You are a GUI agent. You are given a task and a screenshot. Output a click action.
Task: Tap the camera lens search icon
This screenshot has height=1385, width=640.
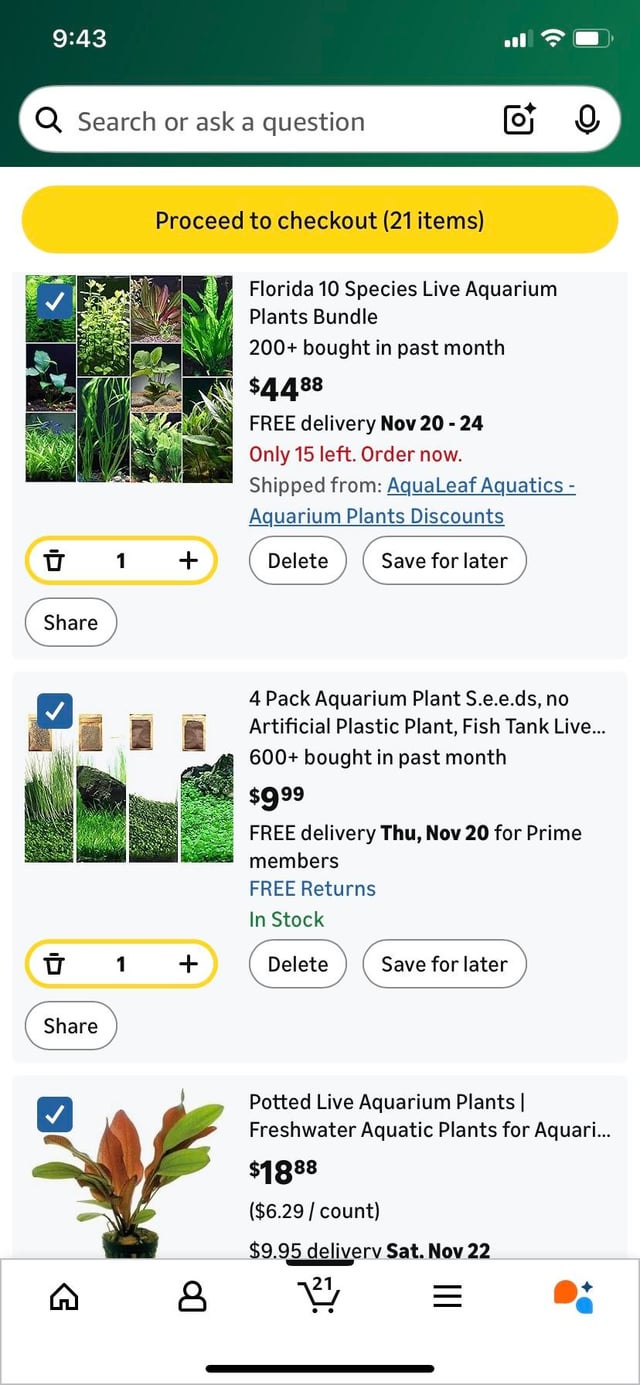[519, 121]
